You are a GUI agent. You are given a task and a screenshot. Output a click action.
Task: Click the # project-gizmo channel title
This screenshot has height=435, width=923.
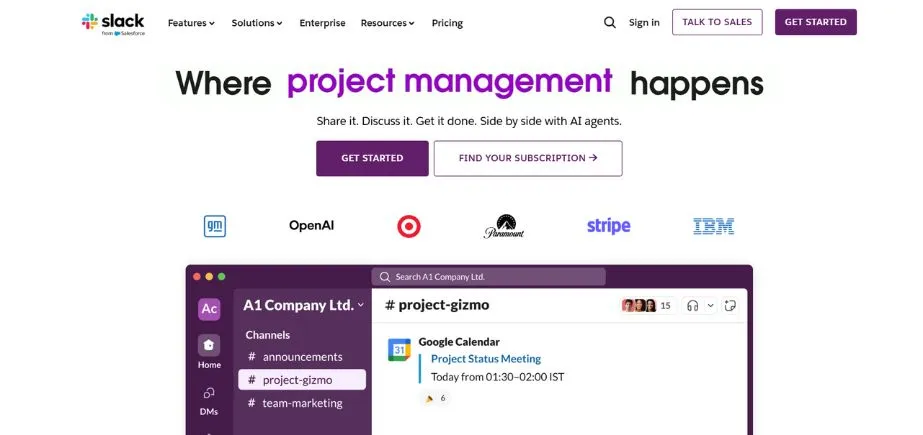[437, 305]
